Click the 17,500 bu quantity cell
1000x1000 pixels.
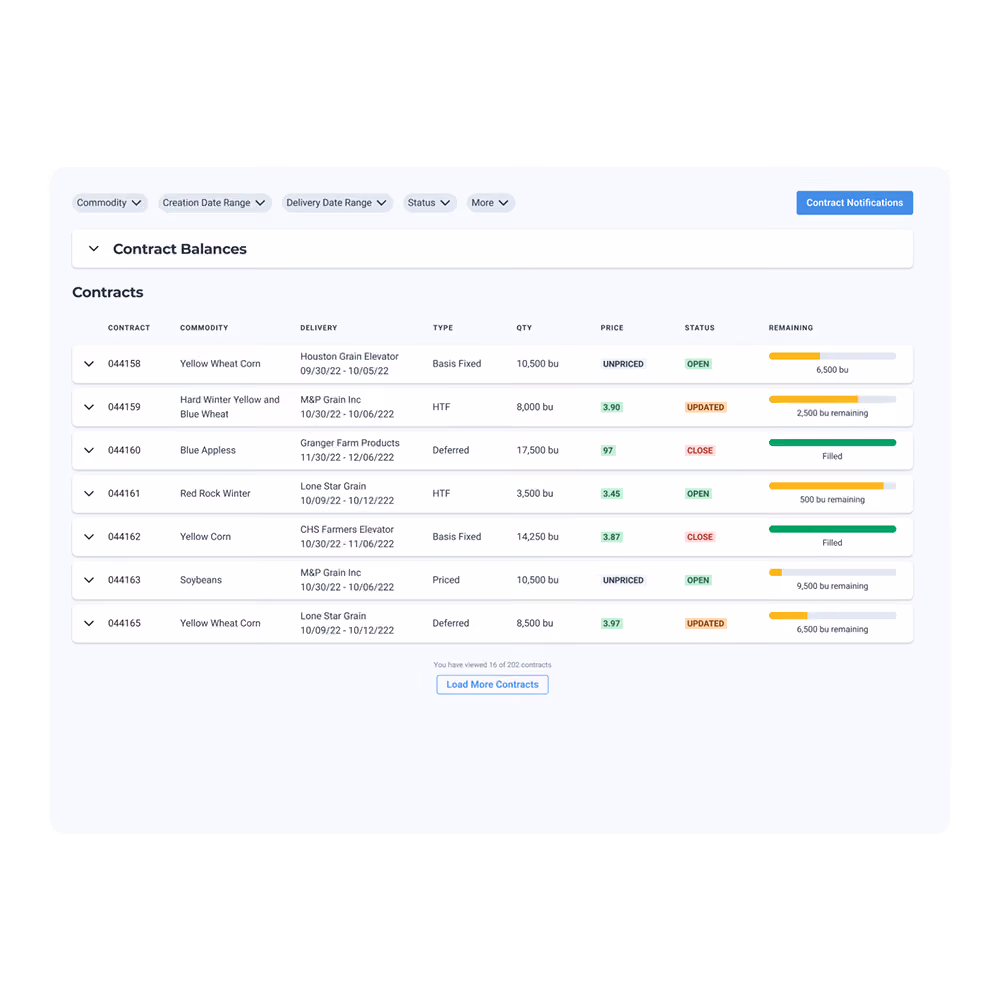(x=538, y=450)
